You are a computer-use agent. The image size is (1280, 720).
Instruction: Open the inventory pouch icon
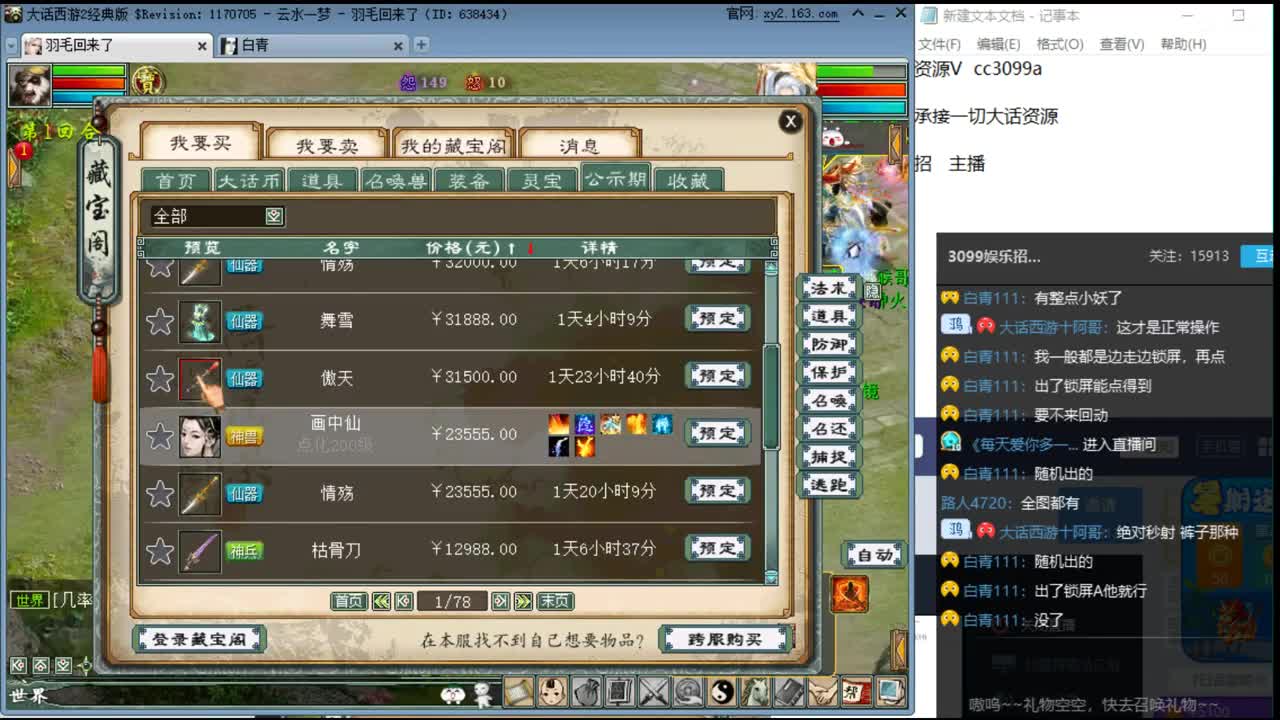coord(586,691)
